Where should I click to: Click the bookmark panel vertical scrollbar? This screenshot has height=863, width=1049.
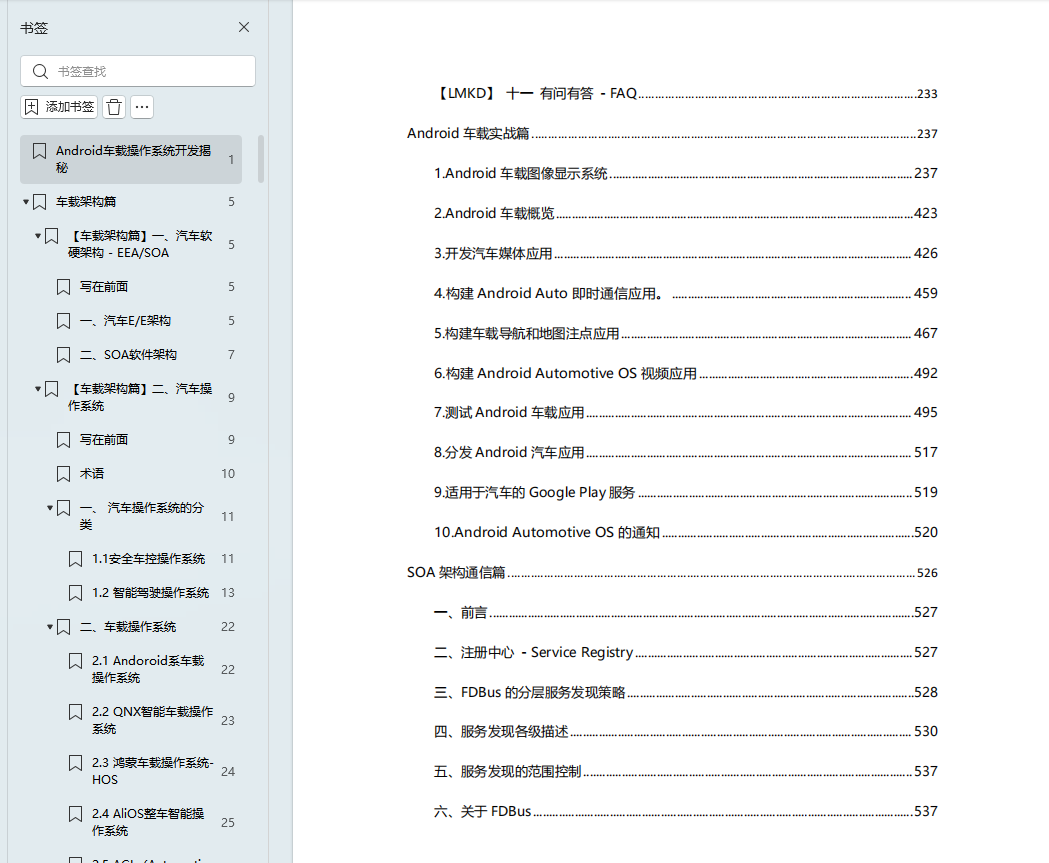click(261, 159)
